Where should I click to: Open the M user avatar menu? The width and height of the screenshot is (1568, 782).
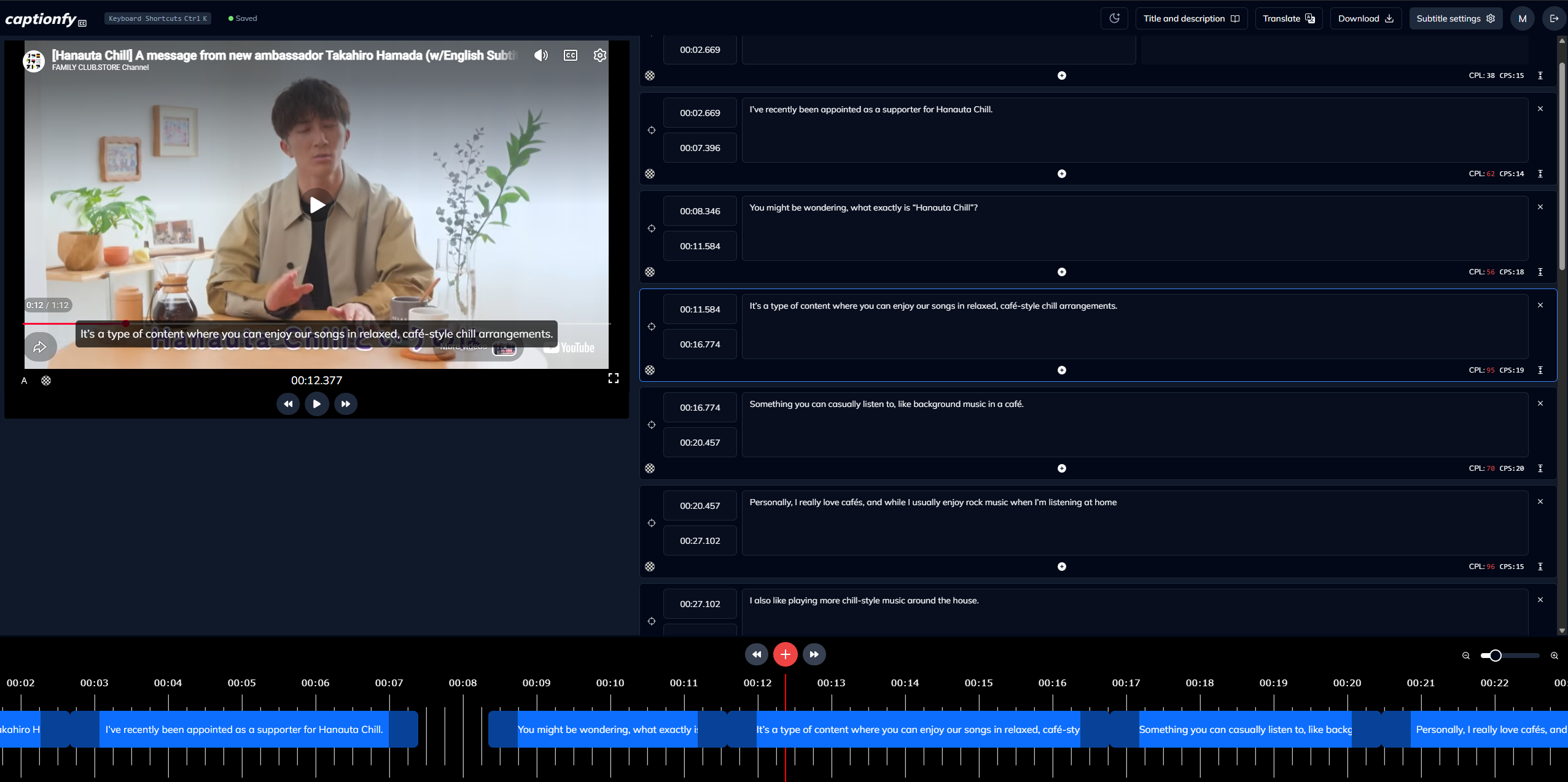tap(1522, 18)
